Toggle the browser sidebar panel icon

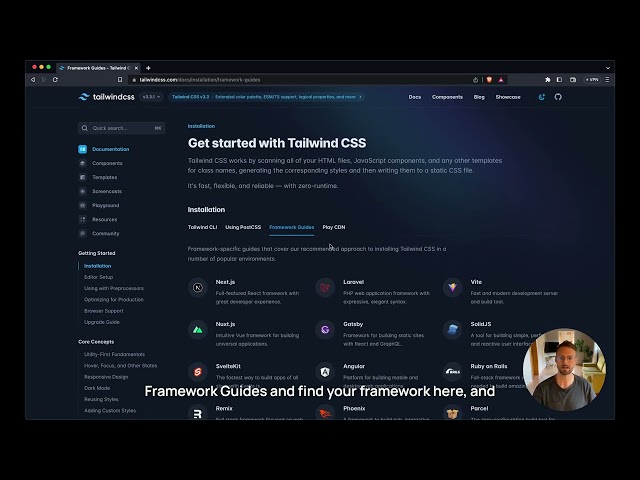click(559, 80)
